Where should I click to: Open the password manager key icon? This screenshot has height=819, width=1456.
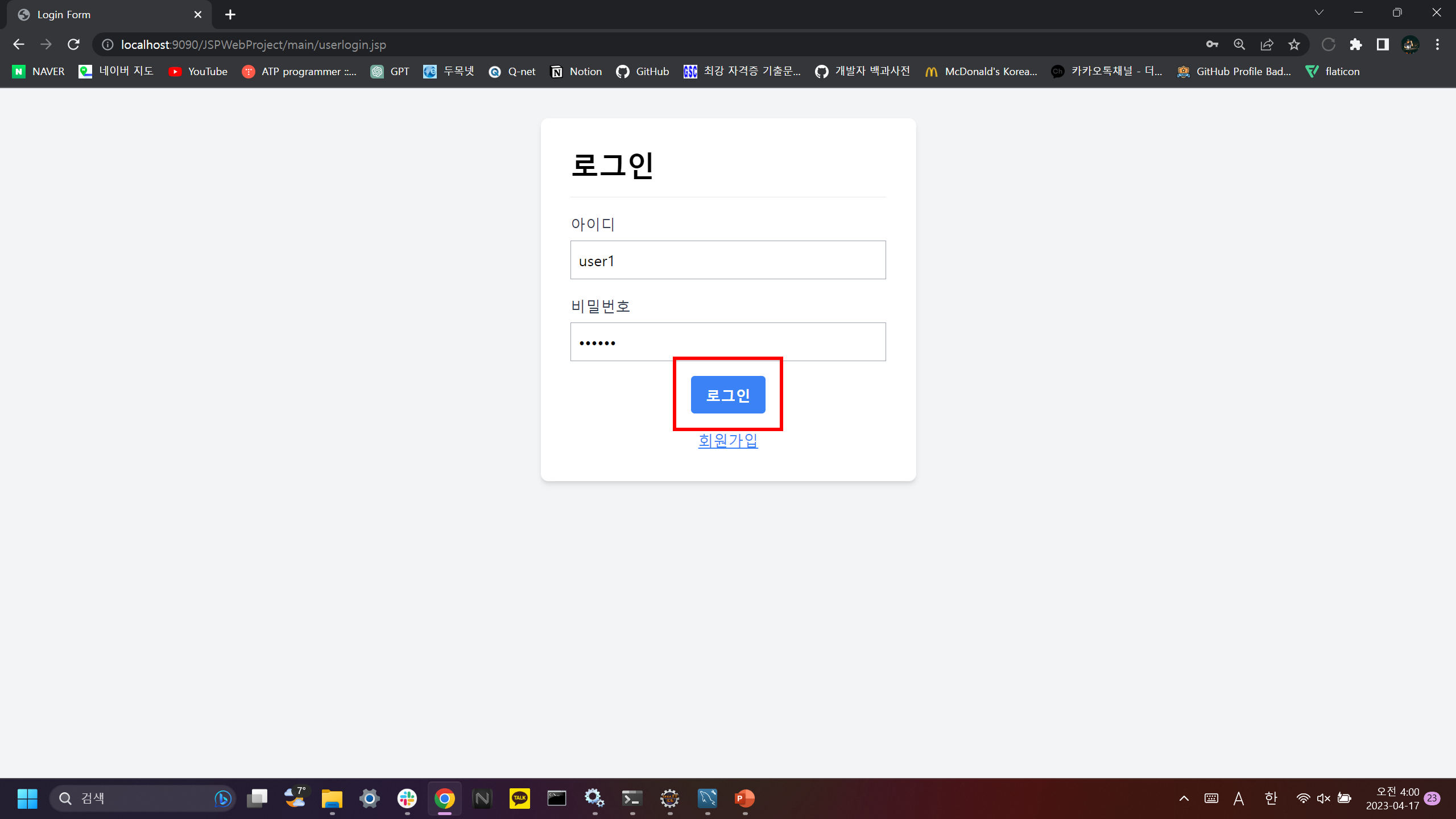[x=1212, y=44]
